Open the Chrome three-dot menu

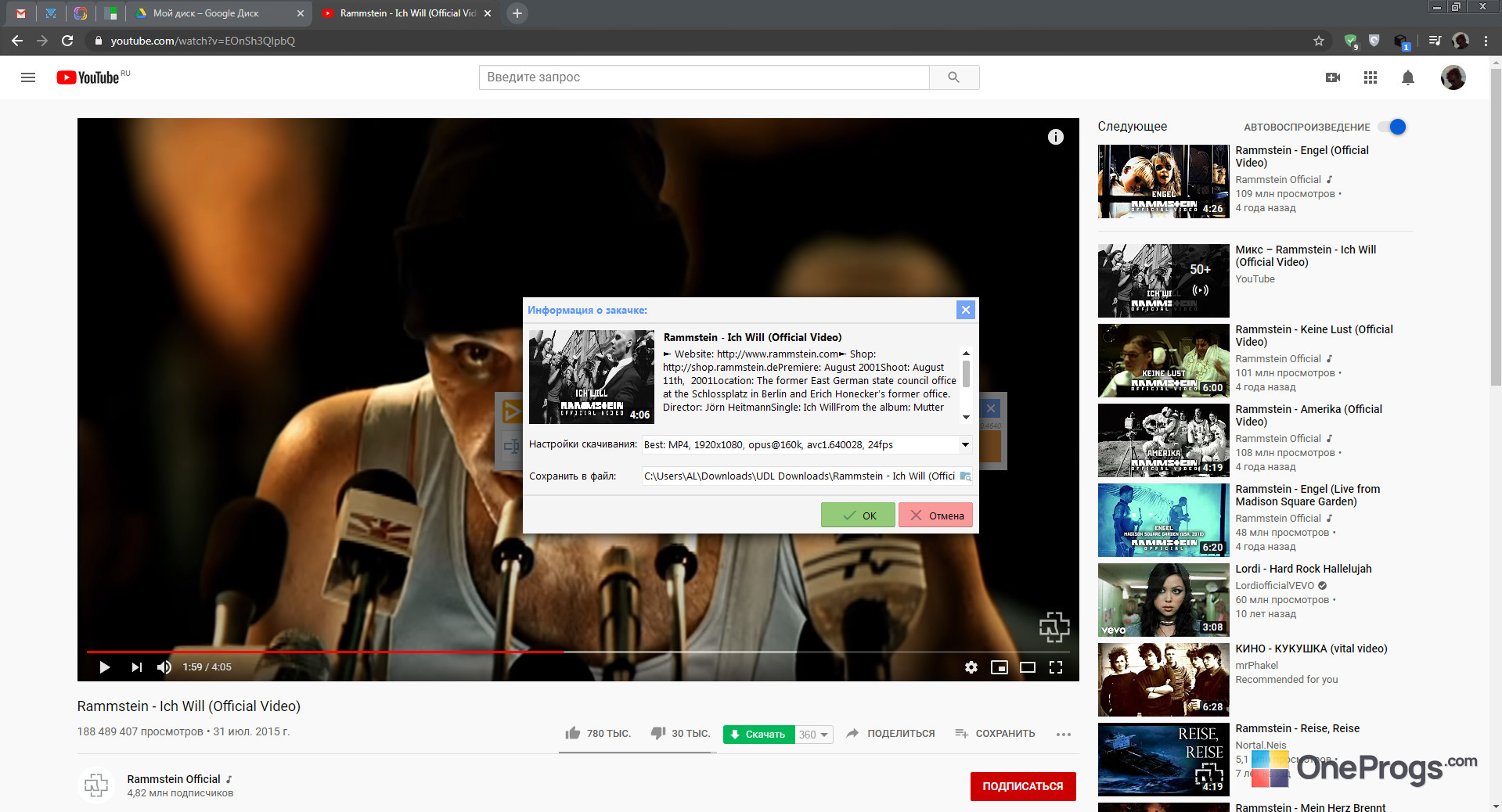[x=1486, y=41]
